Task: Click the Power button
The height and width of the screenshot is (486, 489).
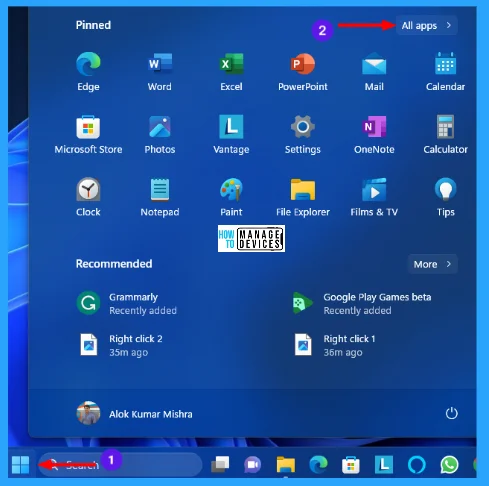Action: (x=451, y=413)
